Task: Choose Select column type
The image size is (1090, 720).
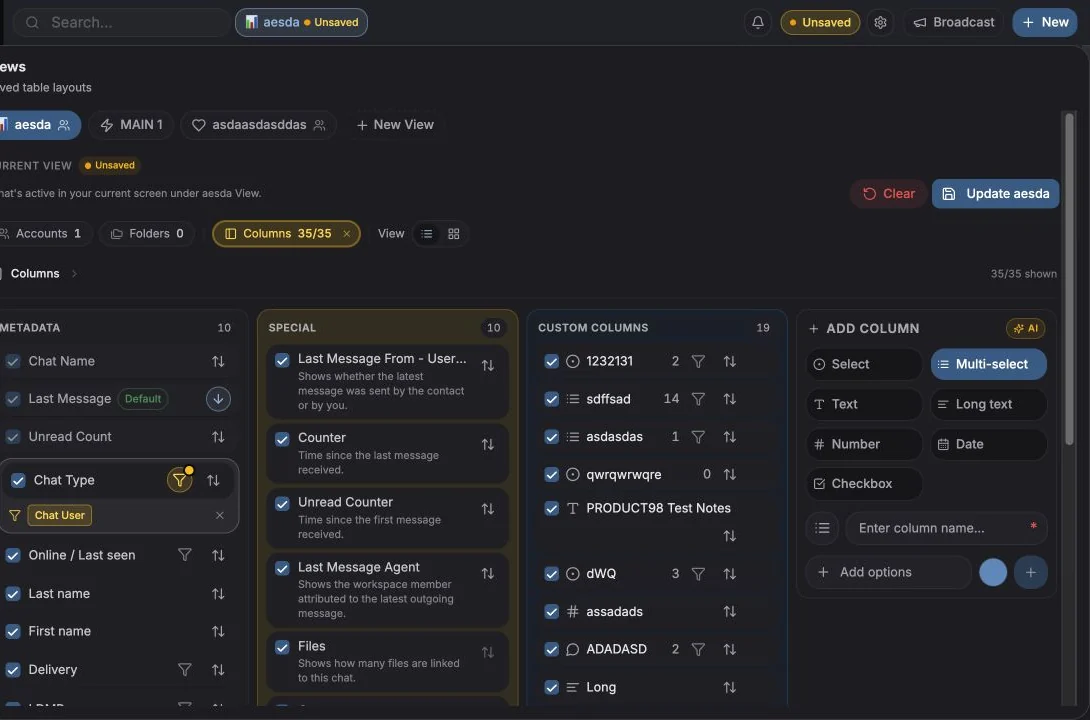Action: tap(864, 364)
